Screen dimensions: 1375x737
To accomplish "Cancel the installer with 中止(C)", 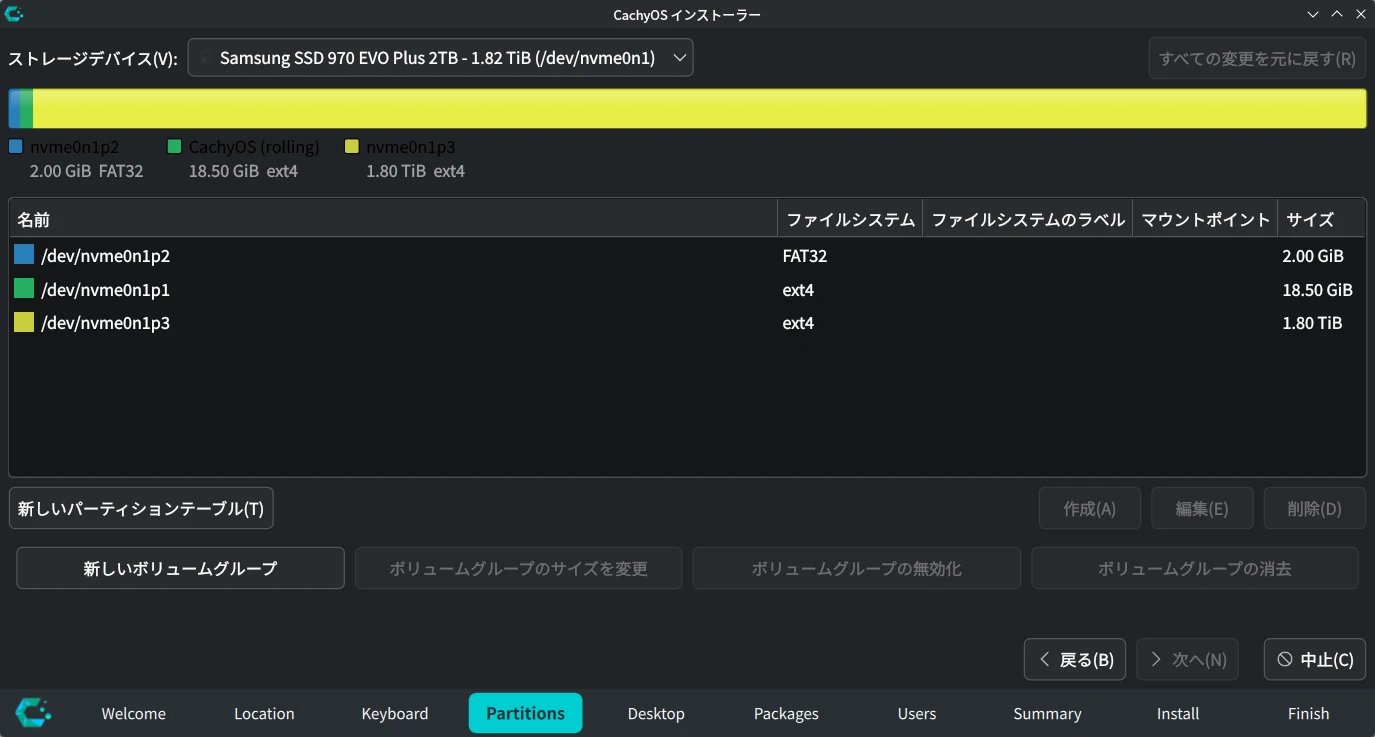I will (x=1315, y=660).
